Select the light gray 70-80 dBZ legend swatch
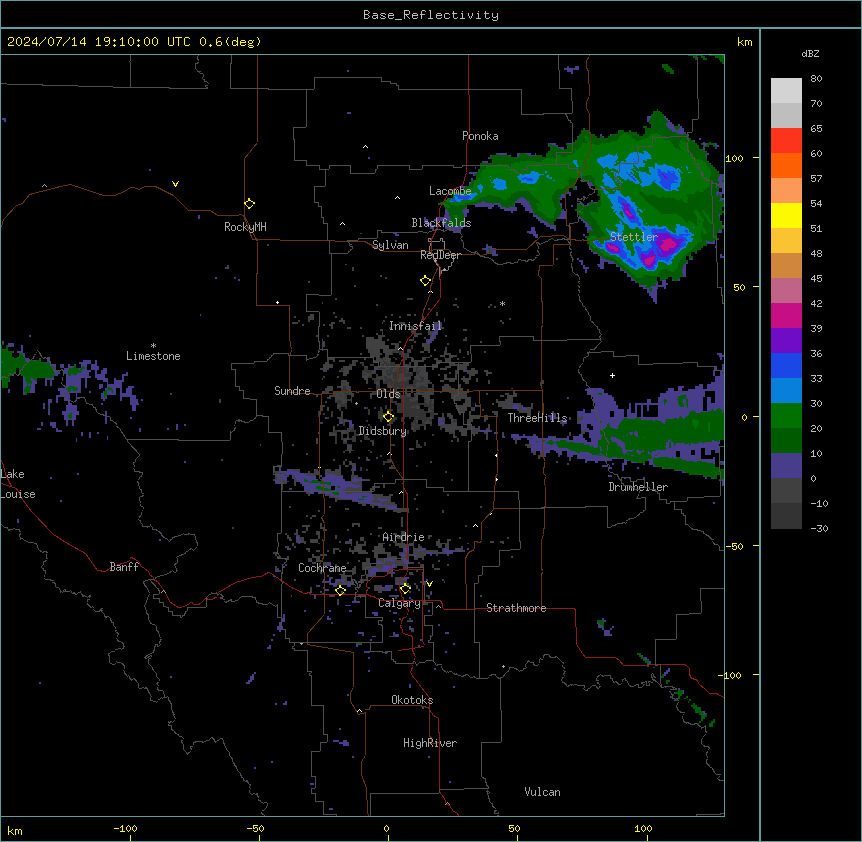Screen dimensions: 862x842 coord(786,91)
